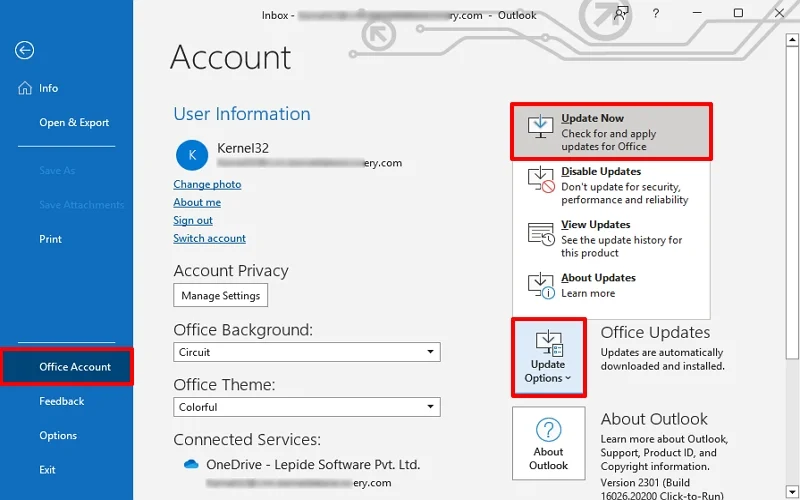The image size is (800, 500).
Task: Click the vertical scrollbar thumb
Action: 792,202
